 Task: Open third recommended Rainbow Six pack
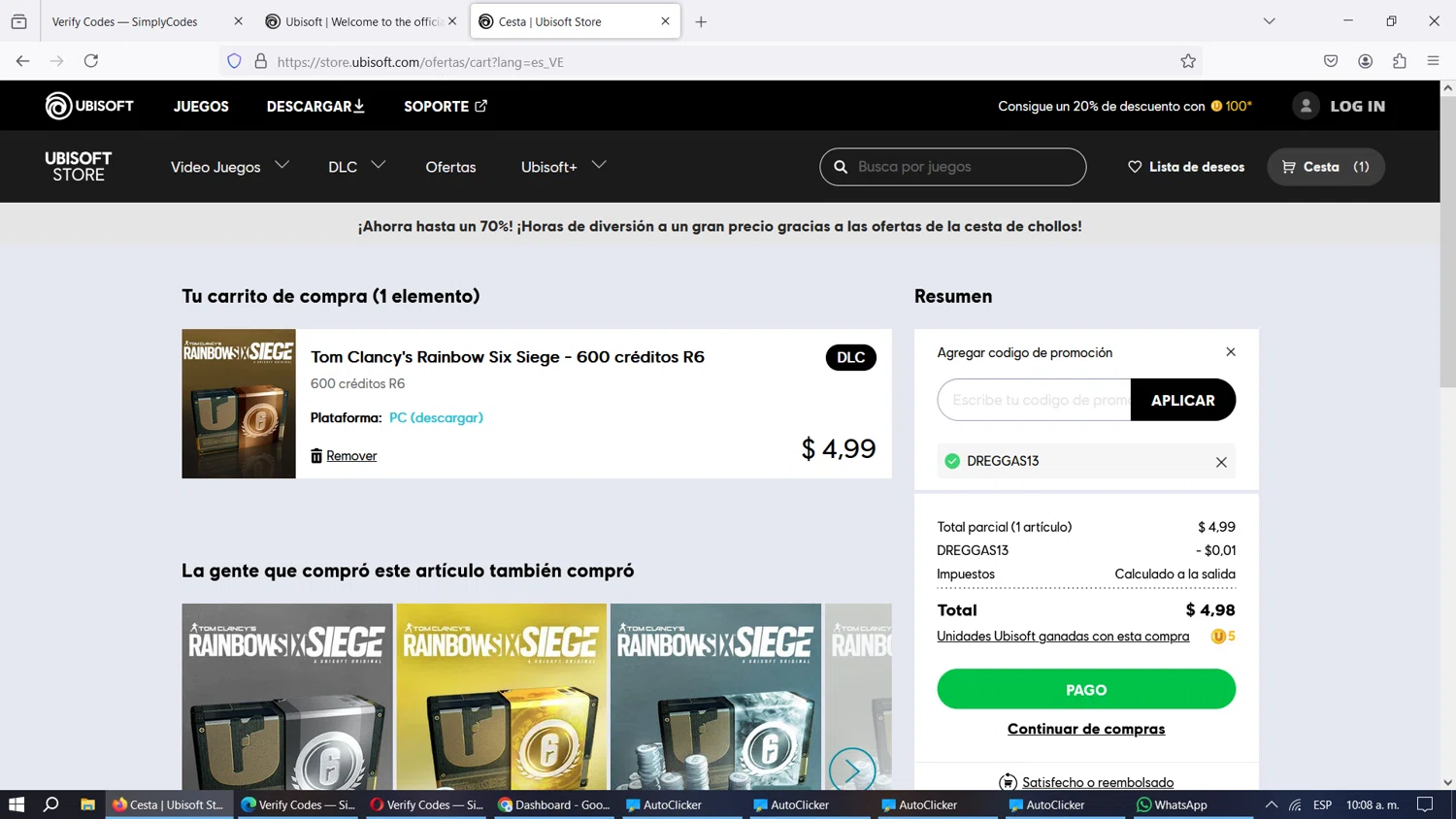(715, 697)
